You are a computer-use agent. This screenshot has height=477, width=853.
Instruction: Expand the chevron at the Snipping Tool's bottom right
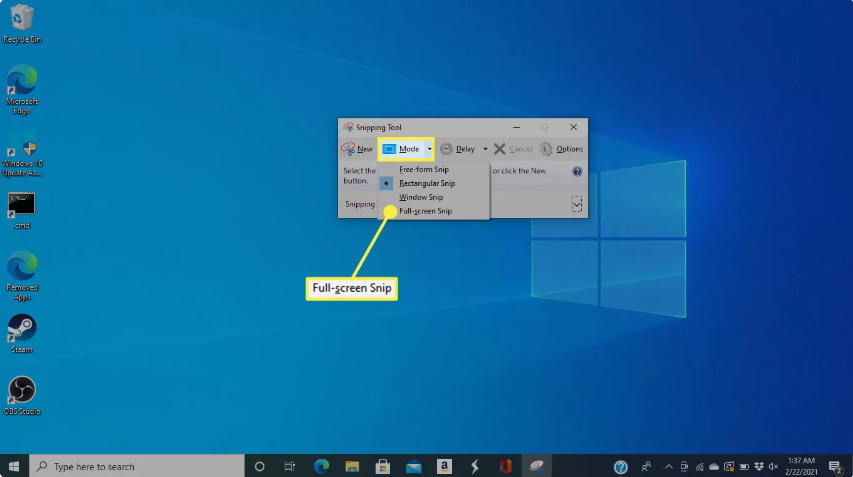pyautogui.click(x=577, y=204)
